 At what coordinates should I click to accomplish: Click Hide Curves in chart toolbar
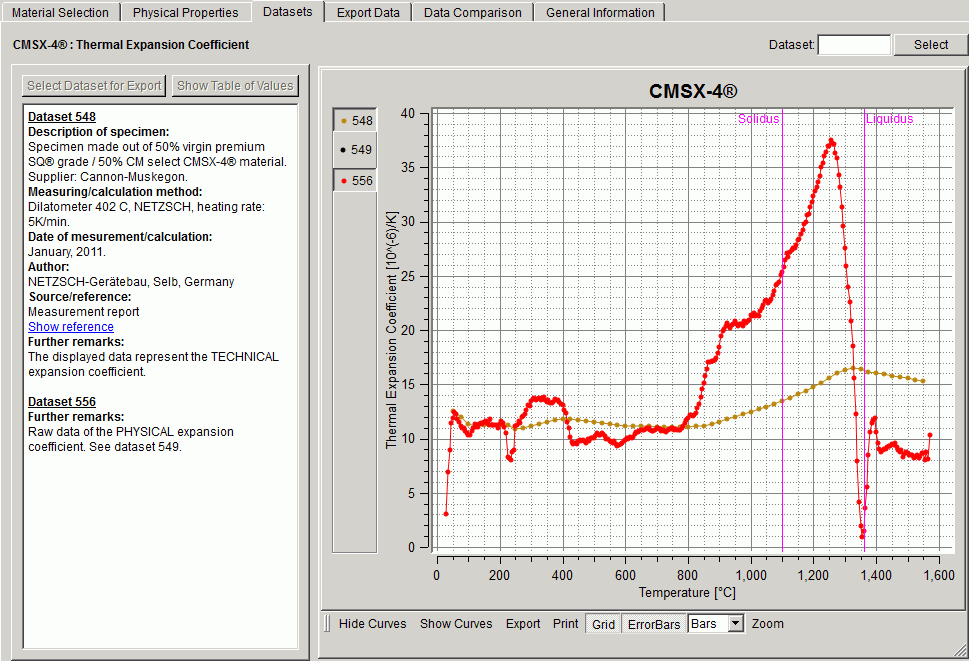coord(373,624)
